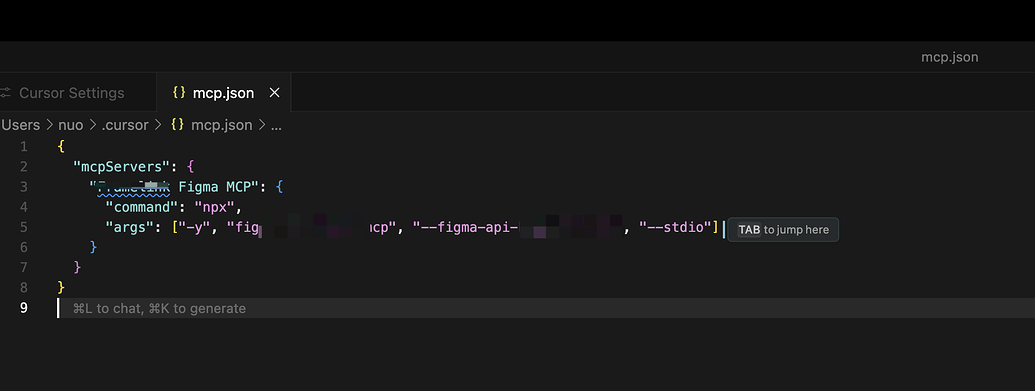Viewport: 1035px width, 391px height.
Task: Switch to the Cursor Settings tab
Action: click(x=71, y=93)
